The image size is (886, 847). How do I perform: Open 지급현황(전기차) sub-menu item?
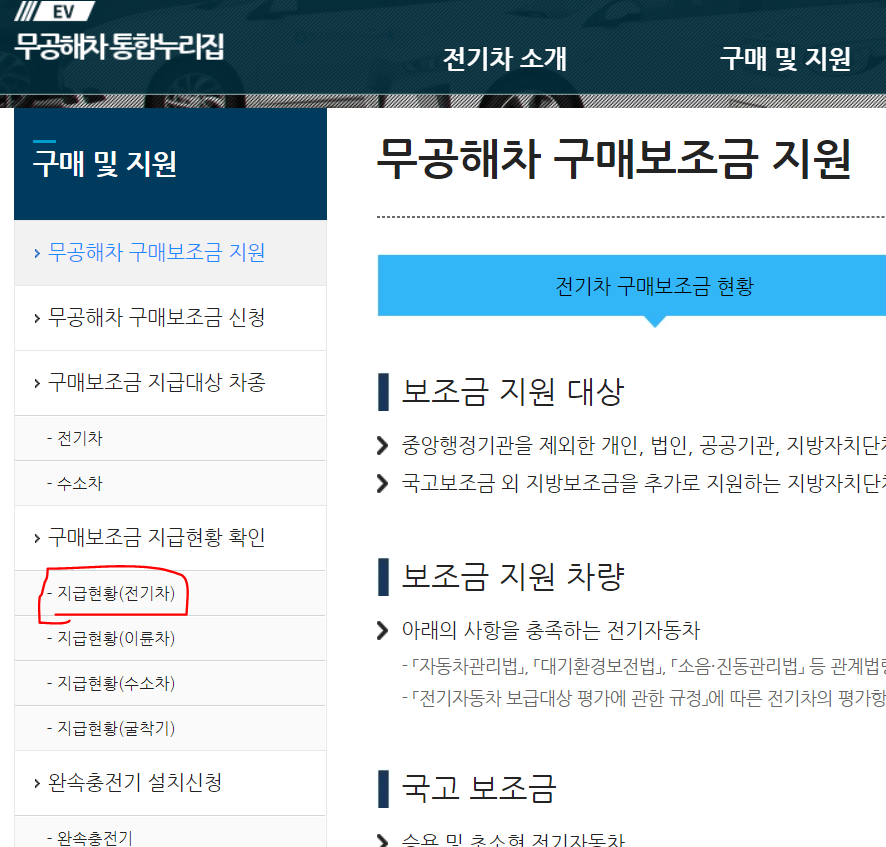tap(170, 593)
